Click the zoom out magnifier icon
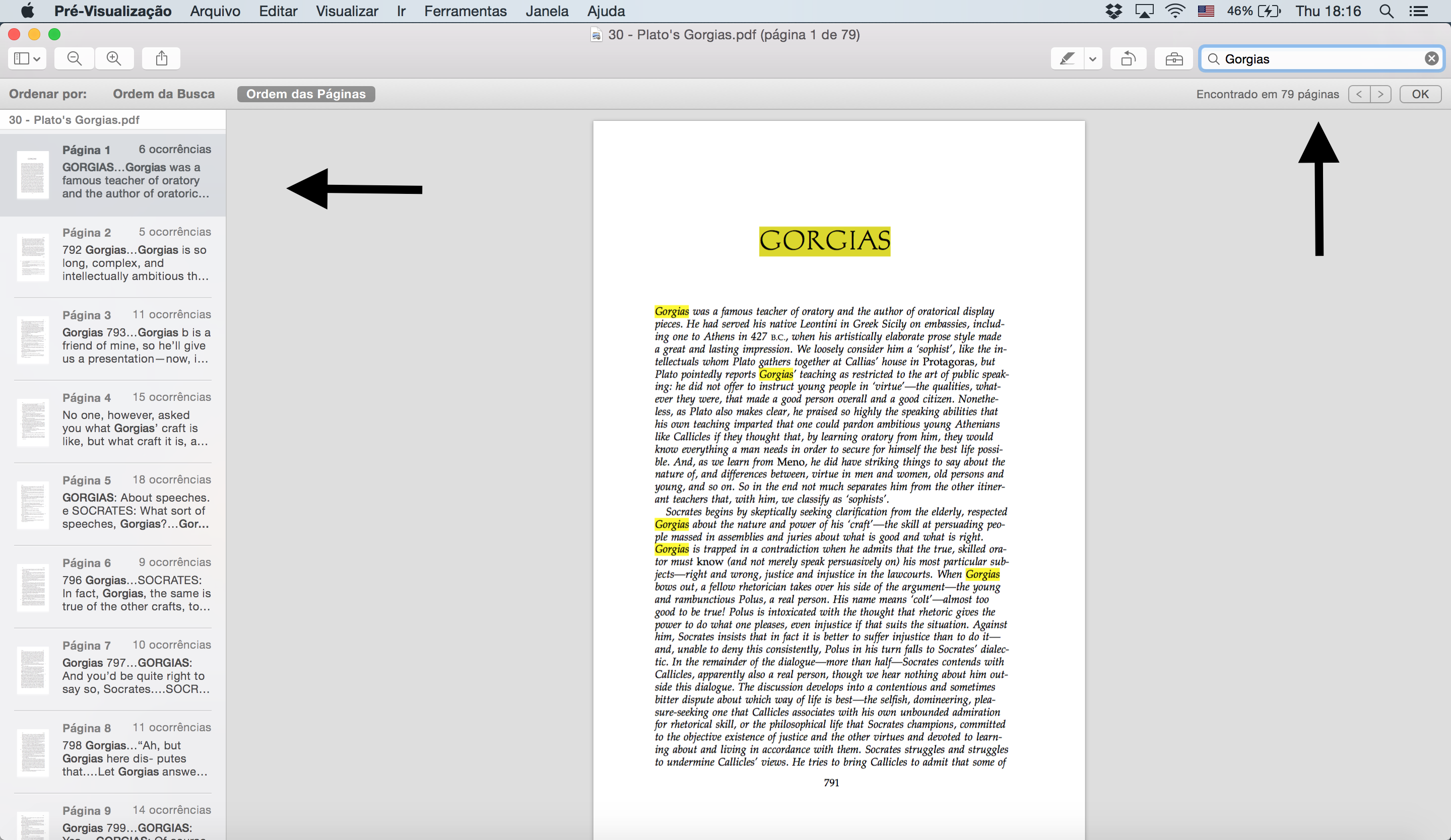1451x840 pixels. tap(74, 59)
